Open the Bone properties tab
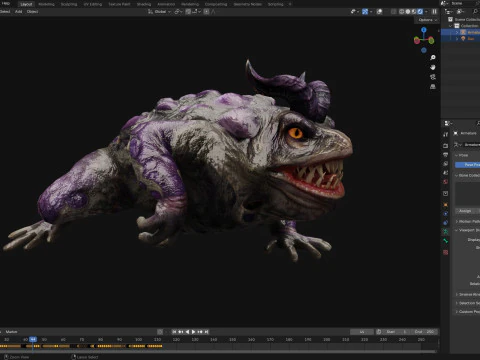 [x=446, y=241]
